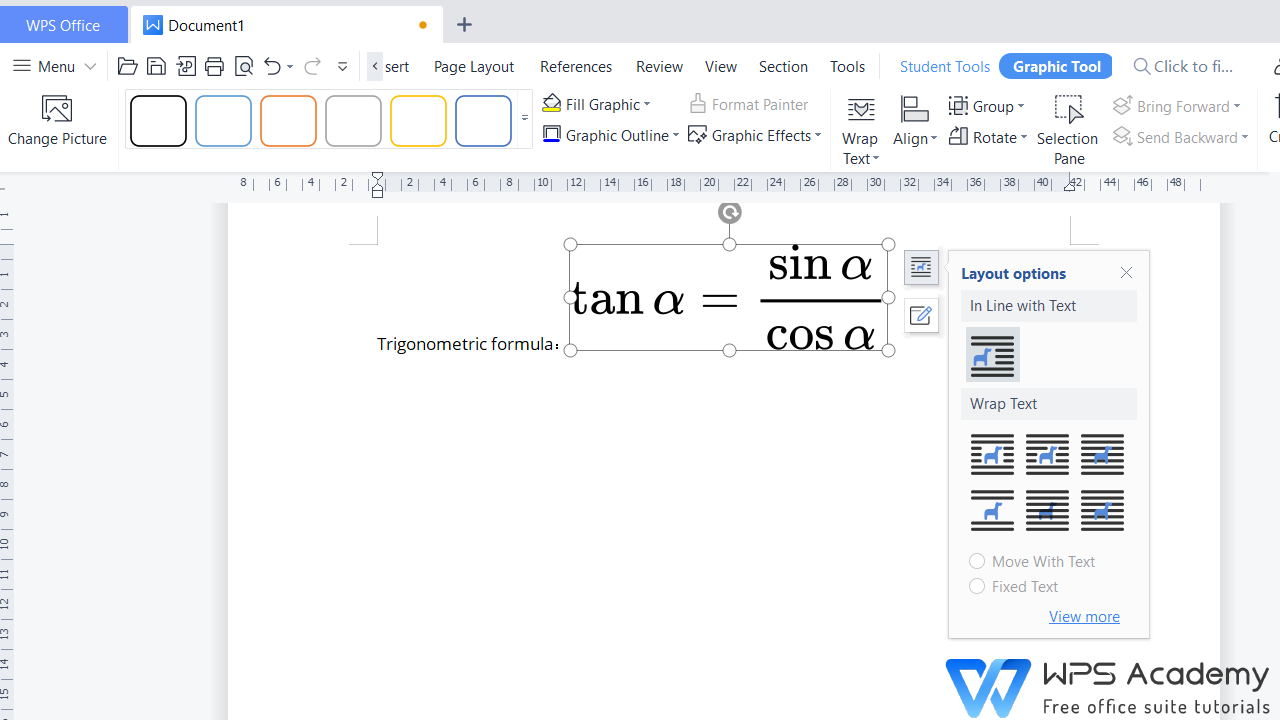Switch to the References tab
Viewport: 1280px width, 720px height.
575,66
